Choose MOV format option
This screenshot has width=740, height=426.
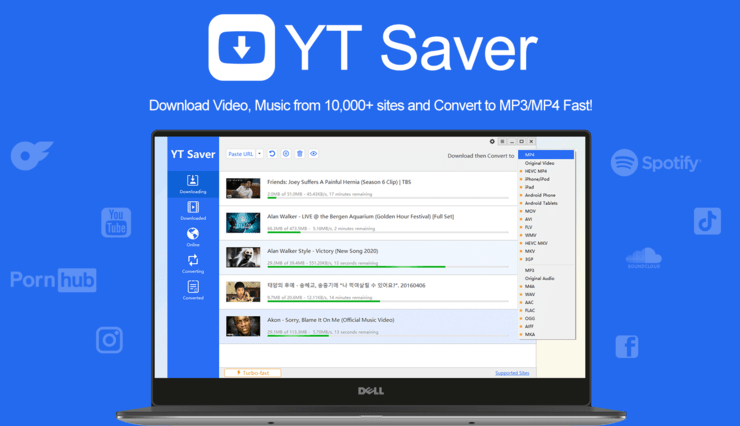[530, 211]
